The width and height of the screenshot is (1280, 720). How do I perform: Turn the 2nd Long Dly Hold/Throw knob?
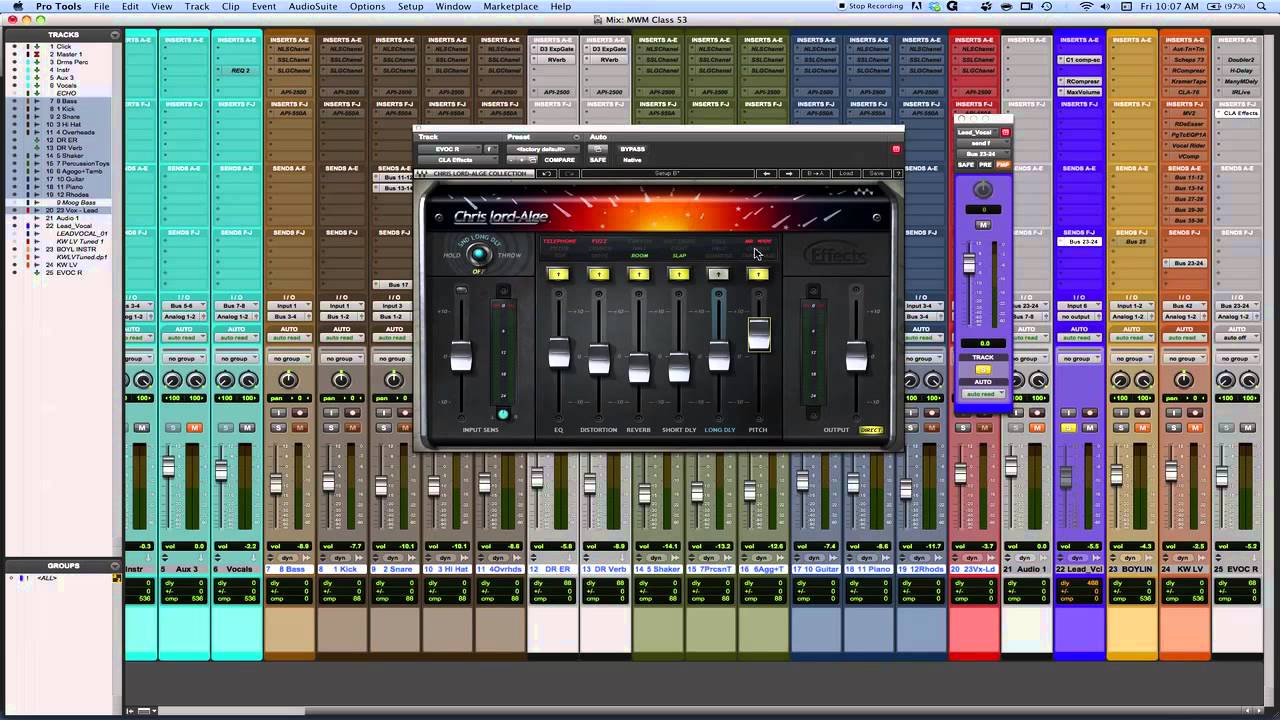479,255
